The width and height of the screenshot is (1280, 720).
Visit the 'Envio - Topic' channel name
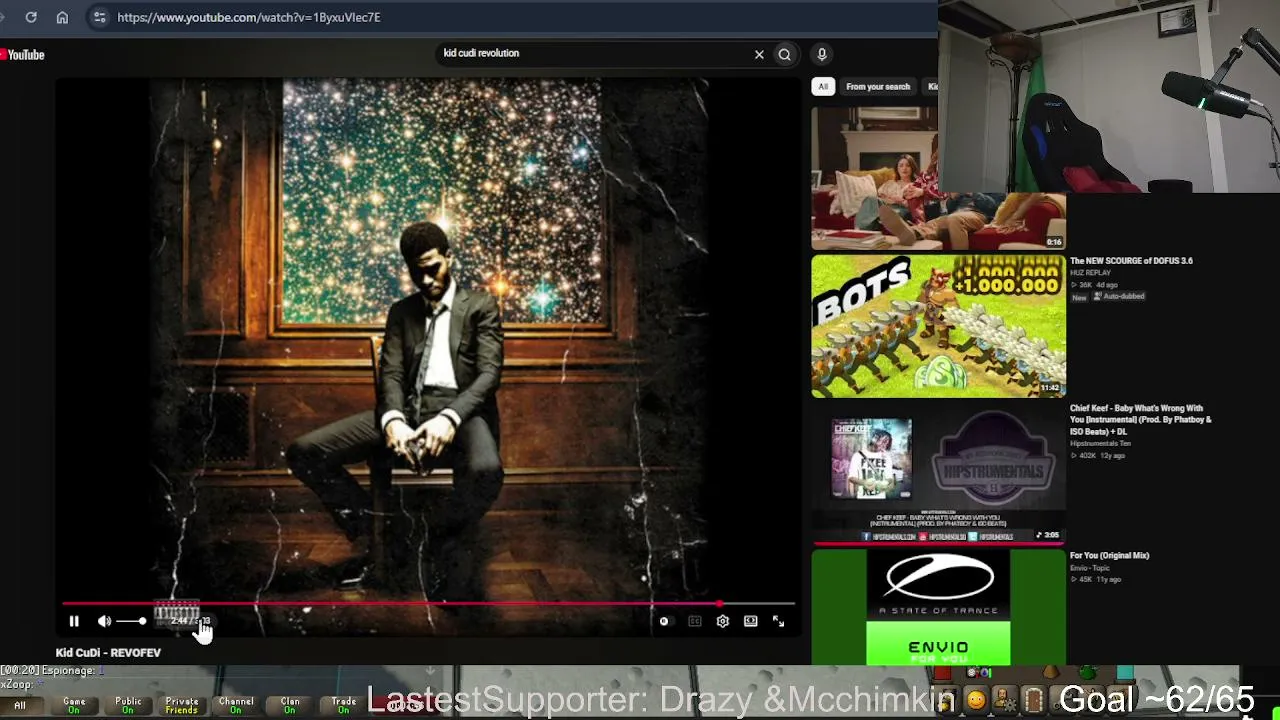pos(1090,568)
